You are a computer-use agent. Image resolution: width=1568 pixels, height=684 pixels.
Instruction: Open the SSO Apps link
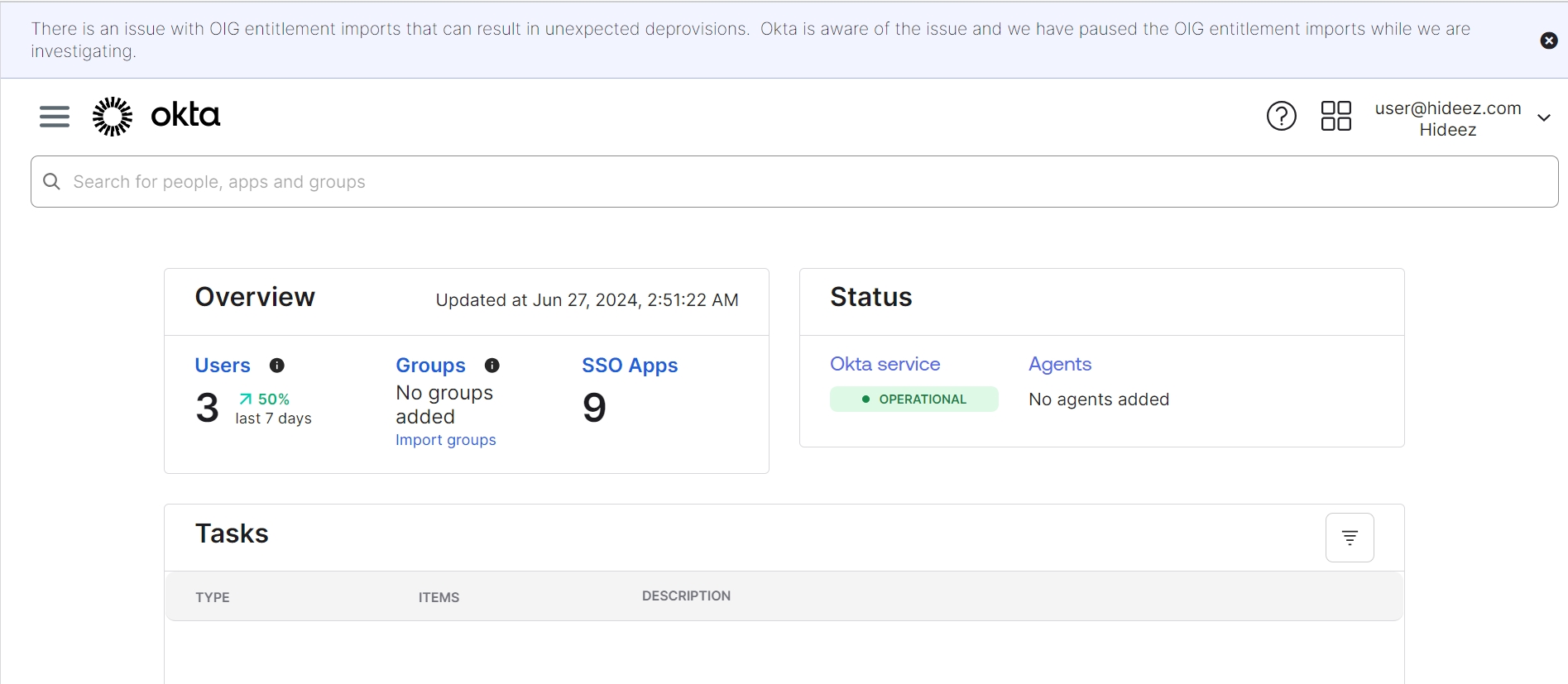tap(630, 366)
